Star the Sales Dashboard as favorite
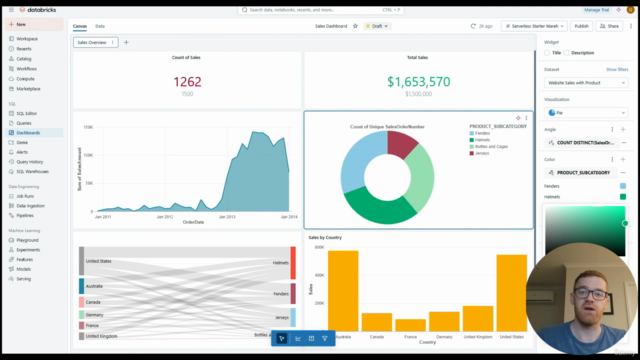 point(355,26)
